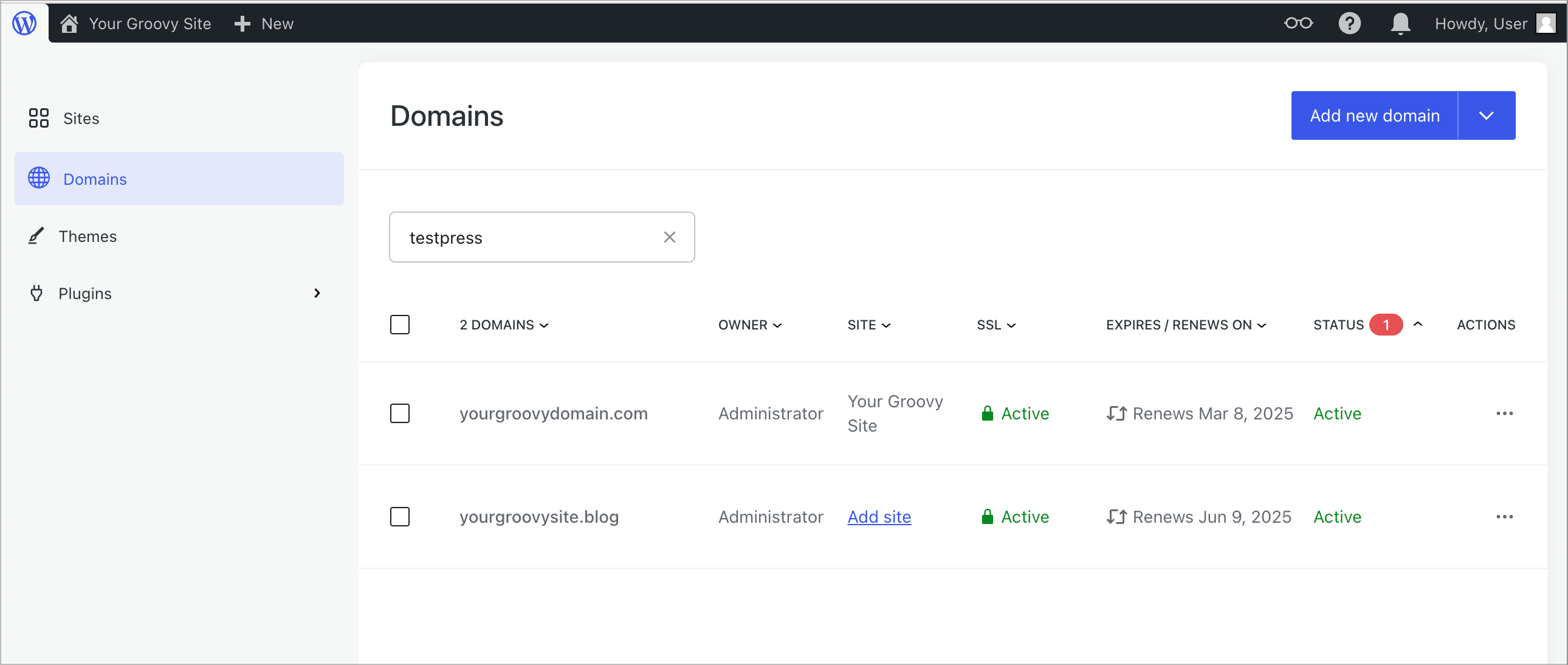Image resolution: width=1568 pixels, height=665 pixels.
Task: Open the home icon for Your Groovy Site
Action: (x=69, y=24)
